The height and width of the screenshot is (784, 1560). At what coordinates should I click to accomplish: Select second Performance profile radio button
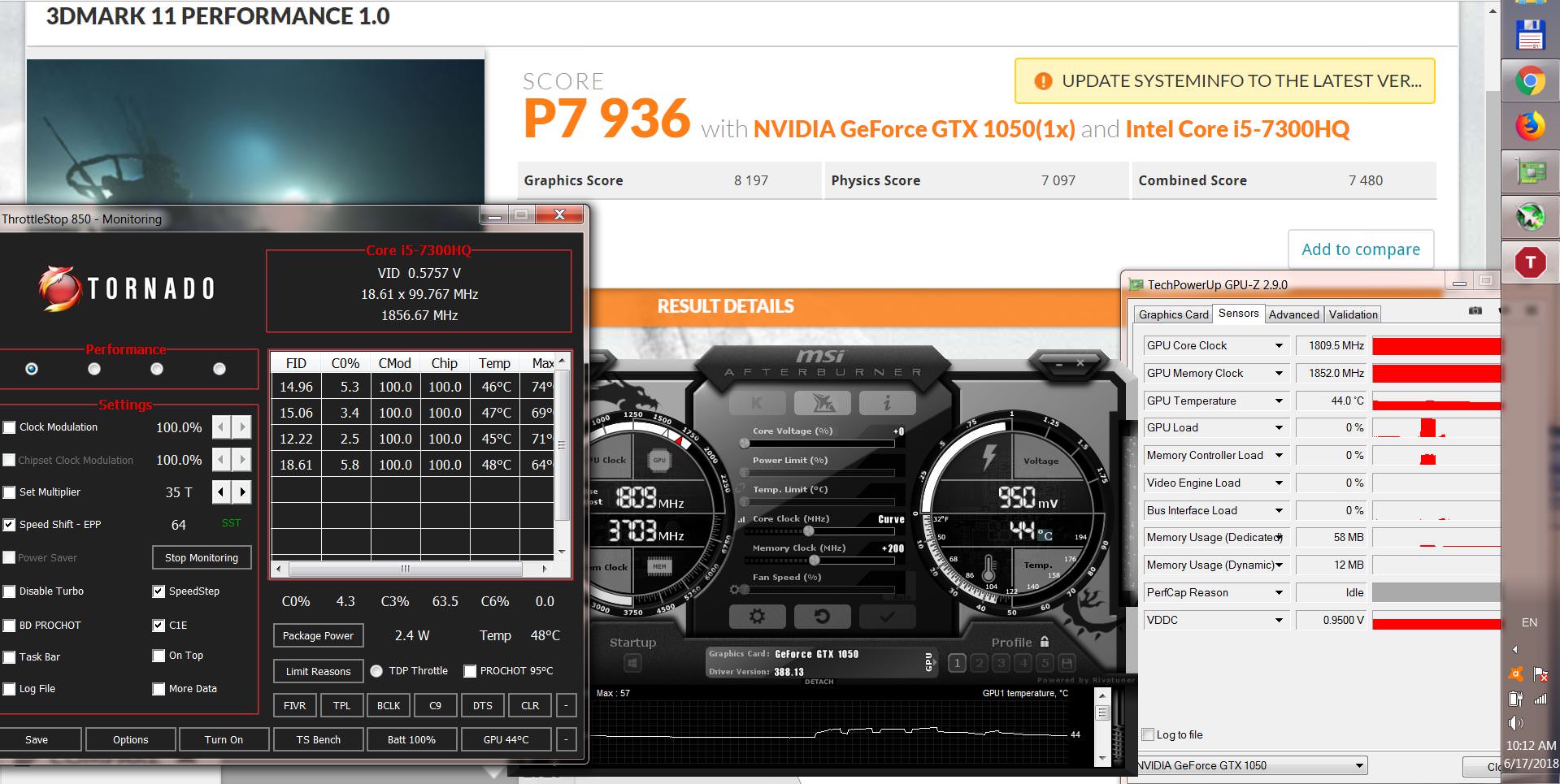[x=94, y=369]
